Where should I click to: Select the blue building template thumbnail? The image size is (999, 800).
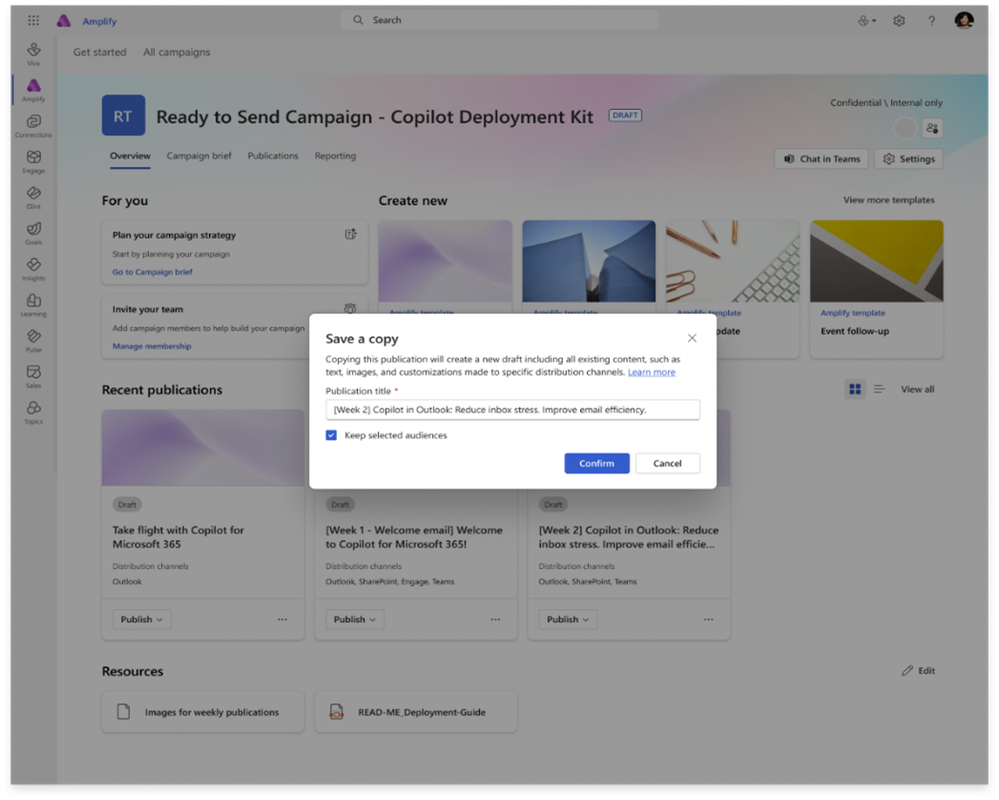coord(589,261)
